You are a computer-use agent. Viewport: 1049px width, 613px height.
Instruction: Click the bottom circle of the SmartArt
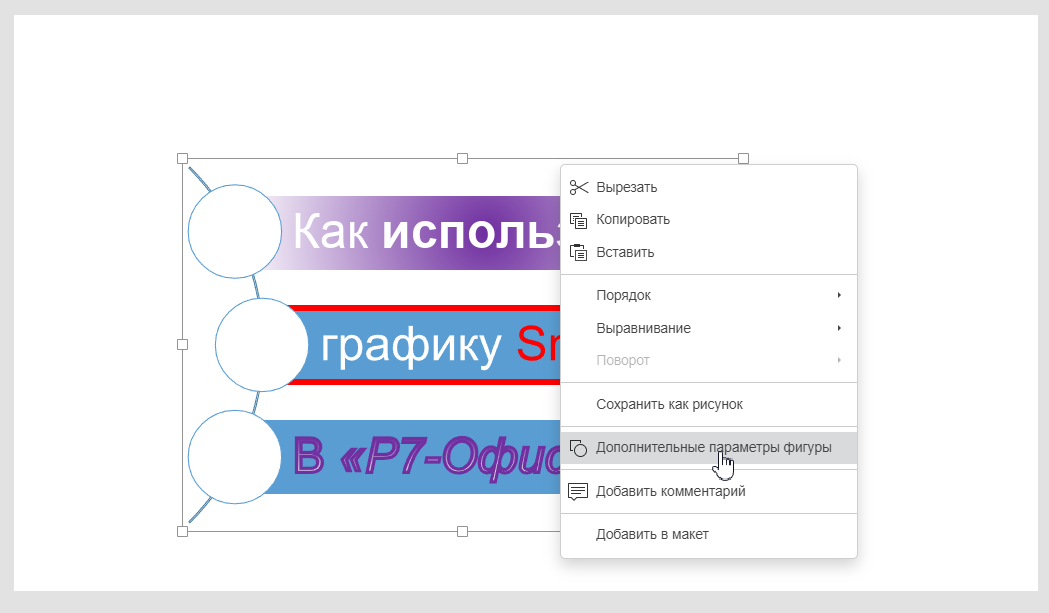pos(235,457)
